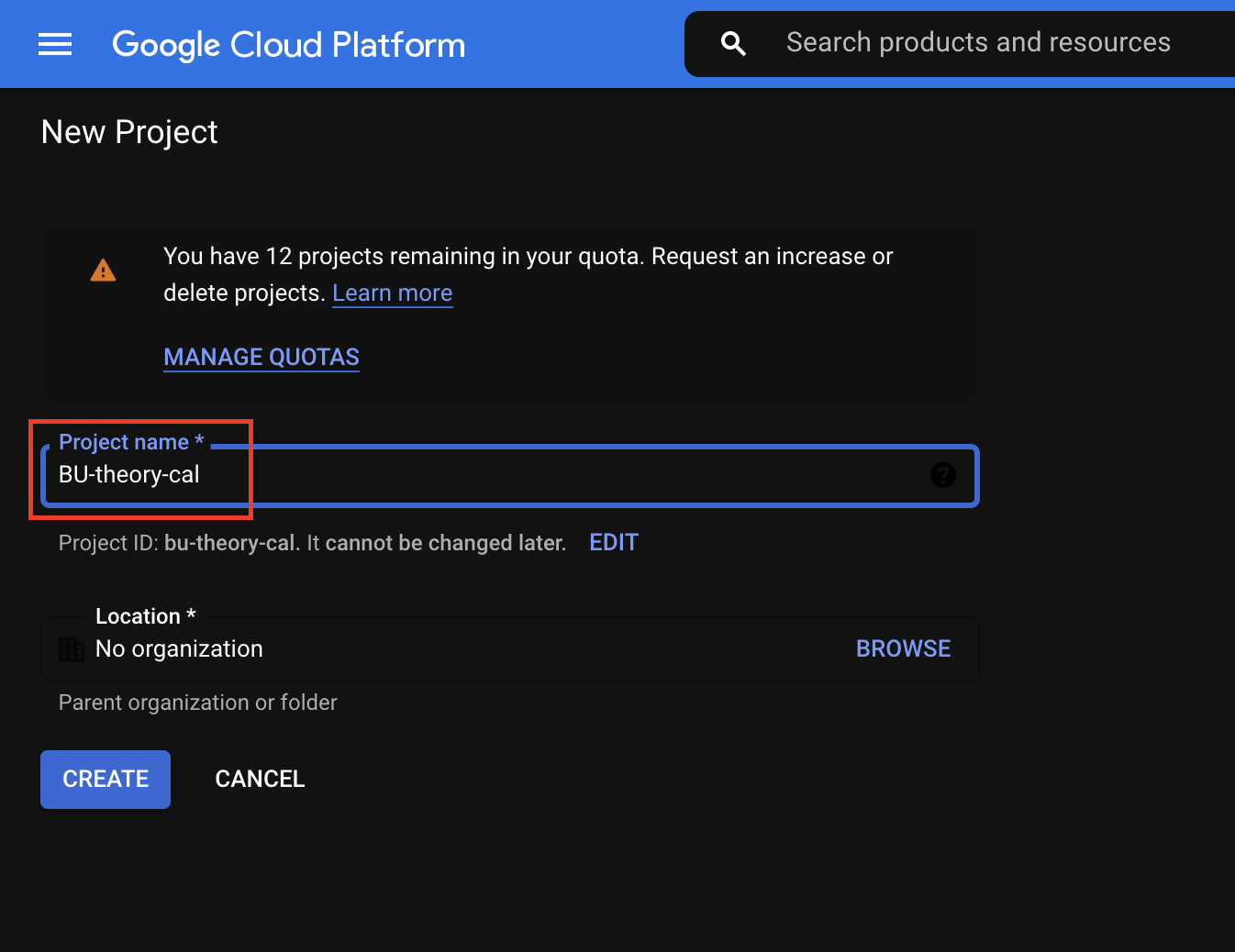1235x952 pixels.
Task: Click the 'Location *' field label
Action: pyautogui.click(x=146, y=616)
